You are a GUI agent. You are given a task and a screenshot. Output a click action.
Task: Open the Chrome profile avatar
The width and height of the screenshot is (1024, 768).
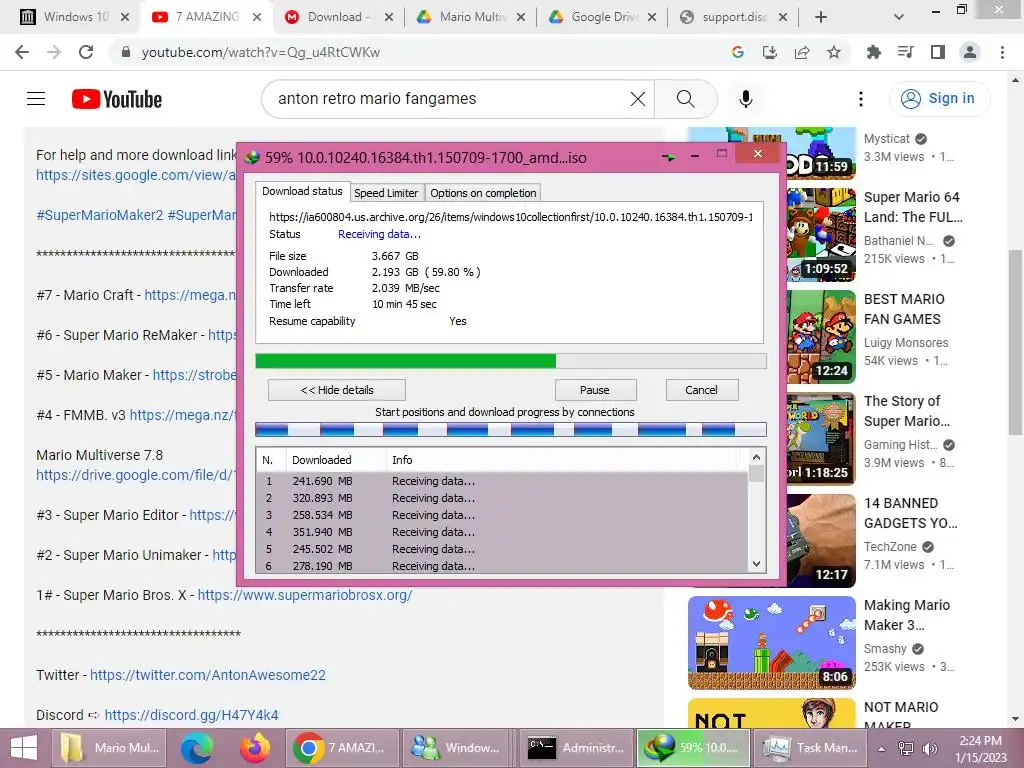(970, 52)
